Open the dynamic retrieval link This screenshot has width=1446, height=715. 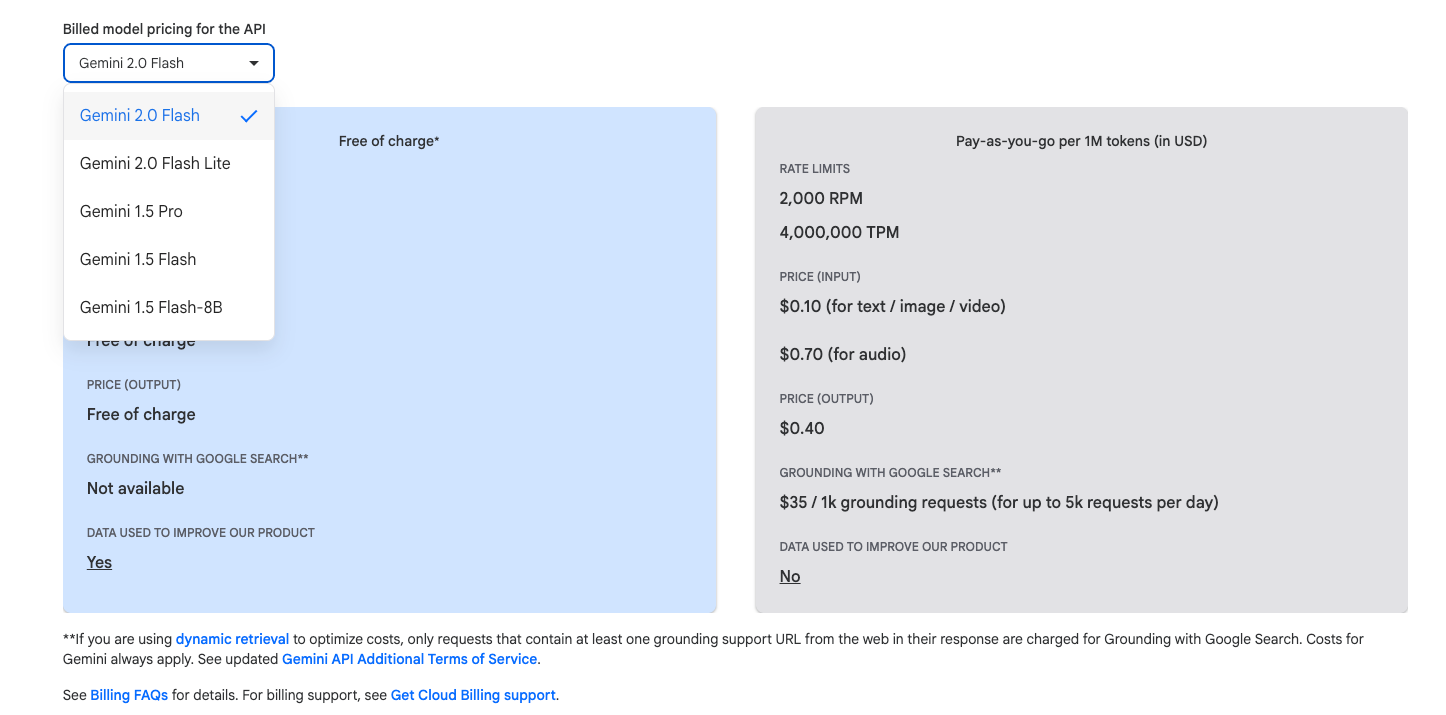tap(232, 639)
